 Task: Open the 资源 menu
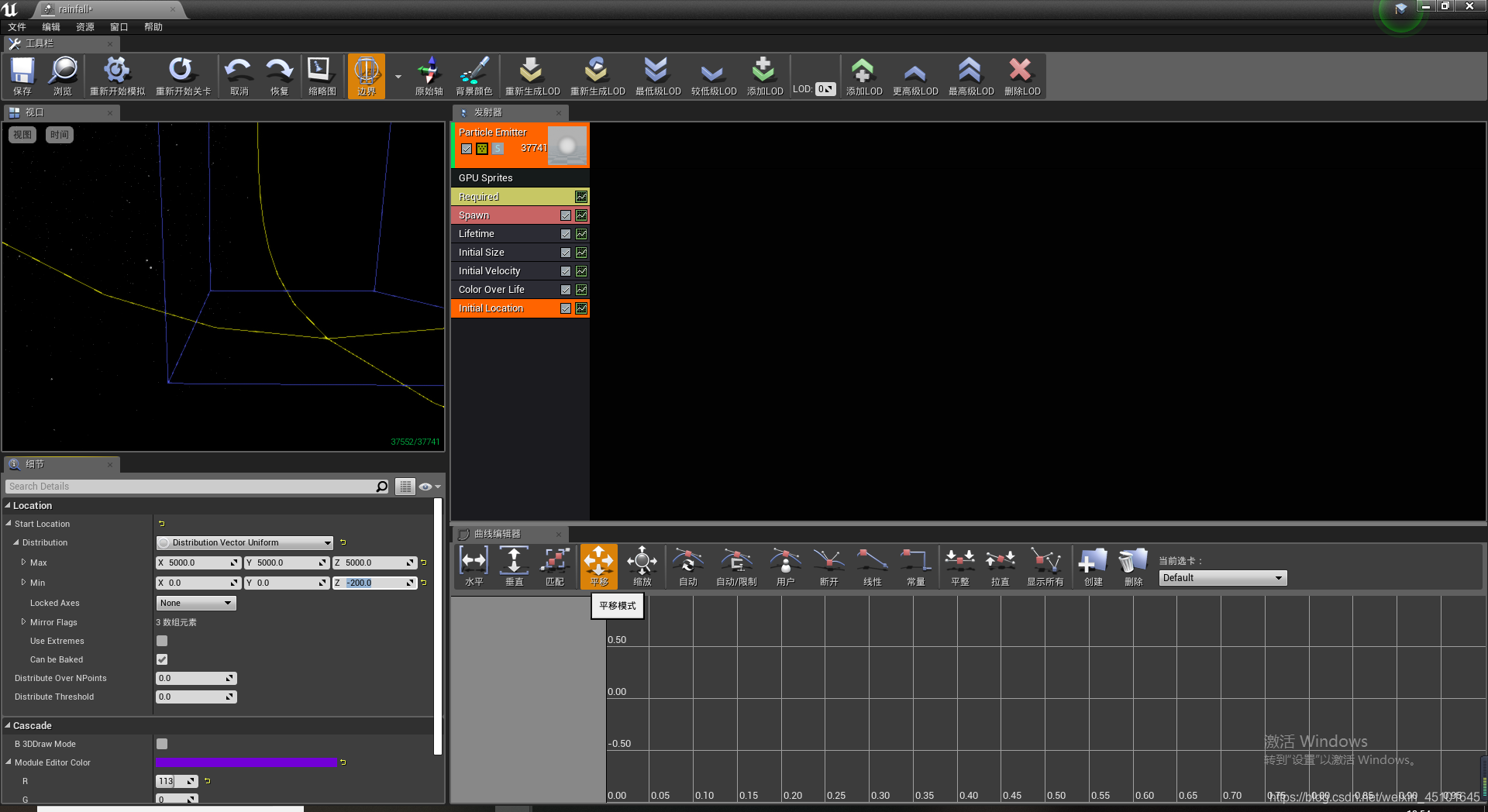click(x=85, y=27)
